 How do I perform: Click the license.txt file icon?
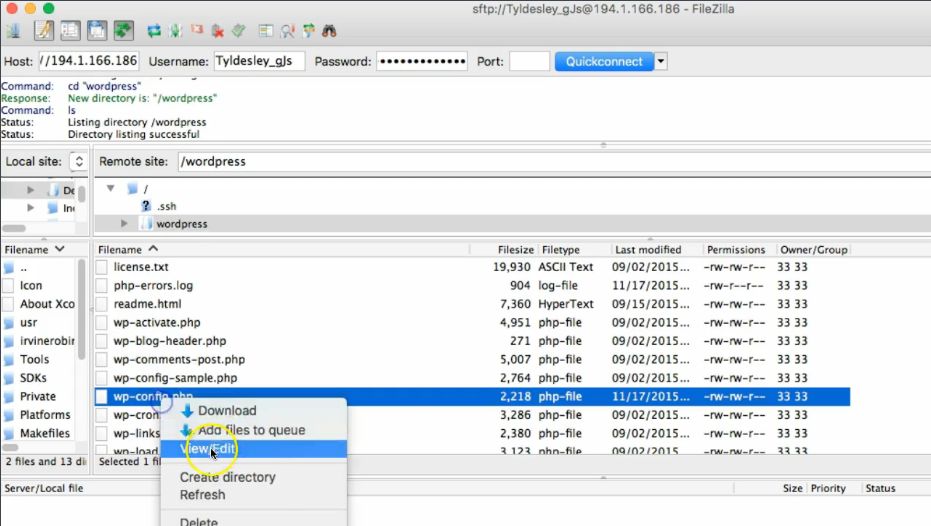coord(102,267)
